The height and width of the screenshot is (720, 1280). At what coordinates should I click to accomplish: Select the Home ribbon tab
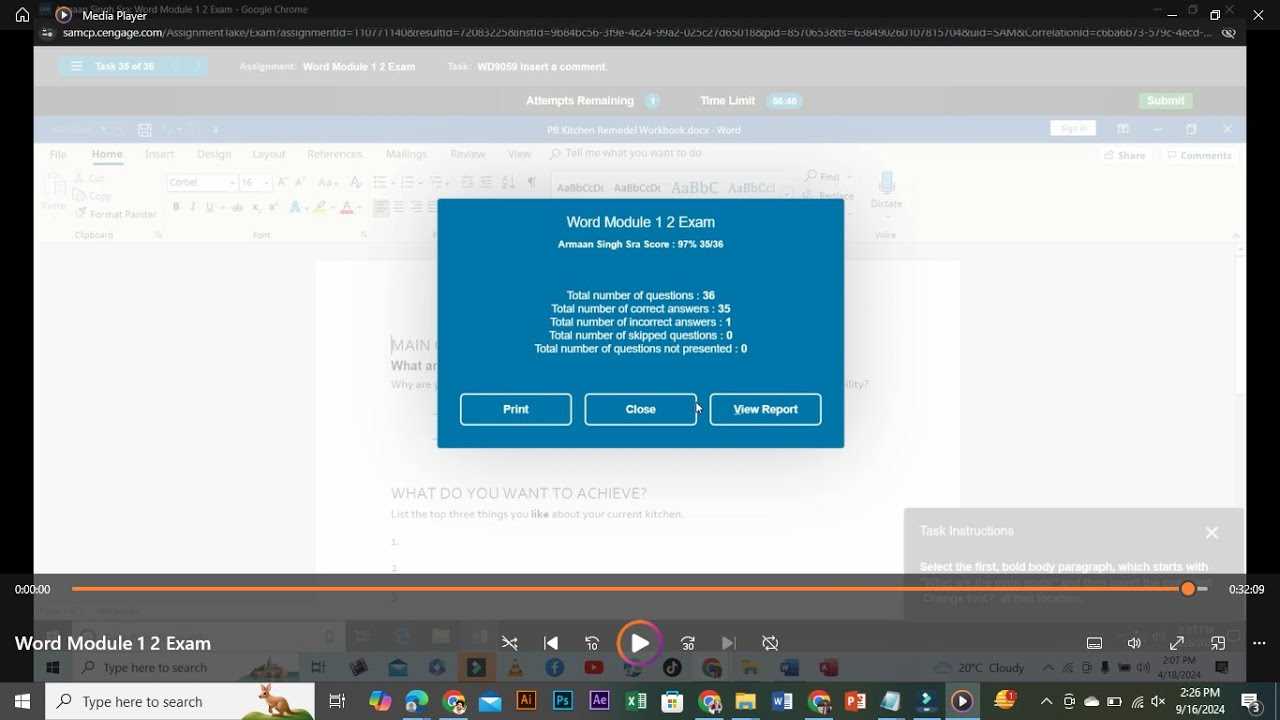[x=107, y=155]
